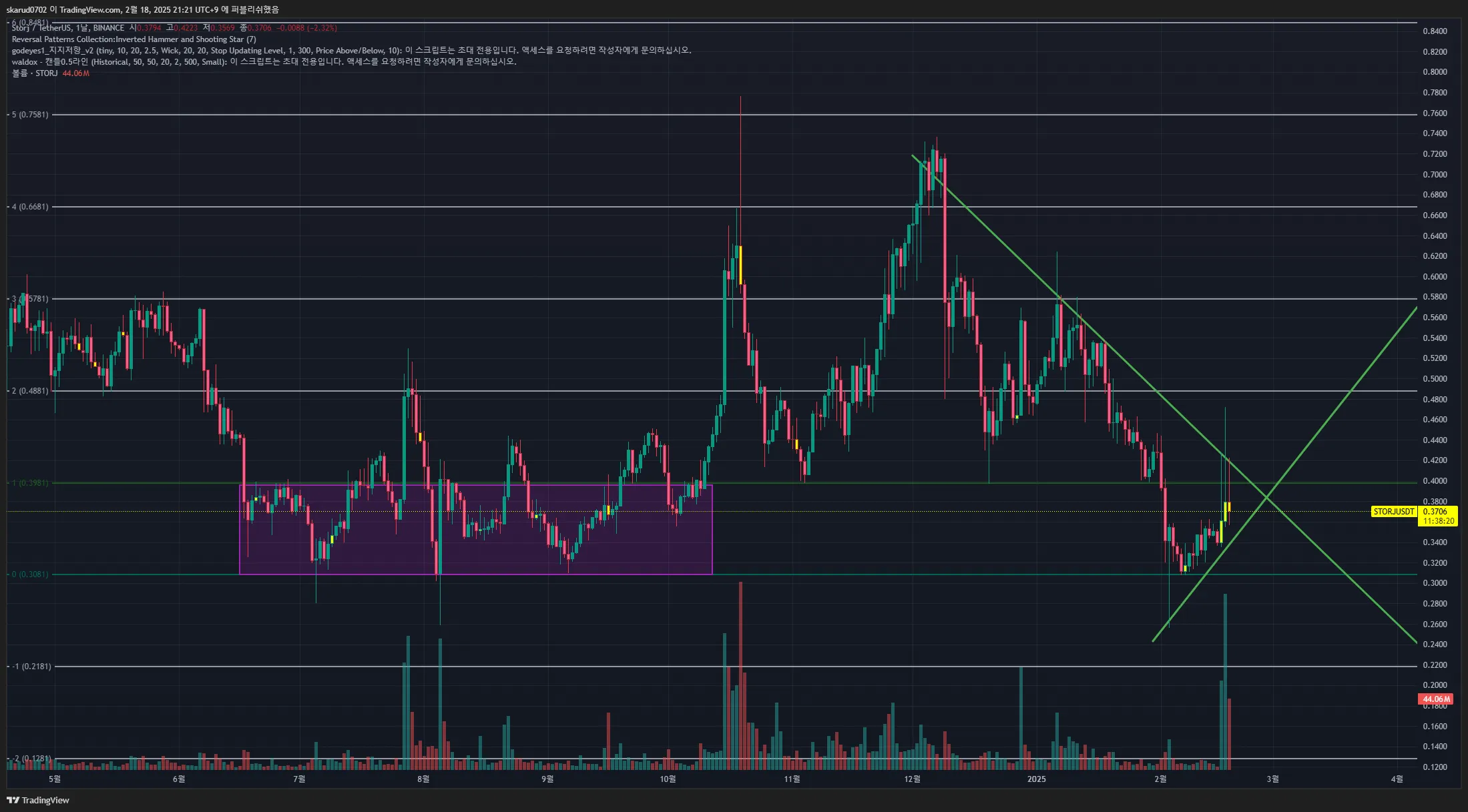
Task: Click the 0.3000 price axis value
Action: [1435, 583]
